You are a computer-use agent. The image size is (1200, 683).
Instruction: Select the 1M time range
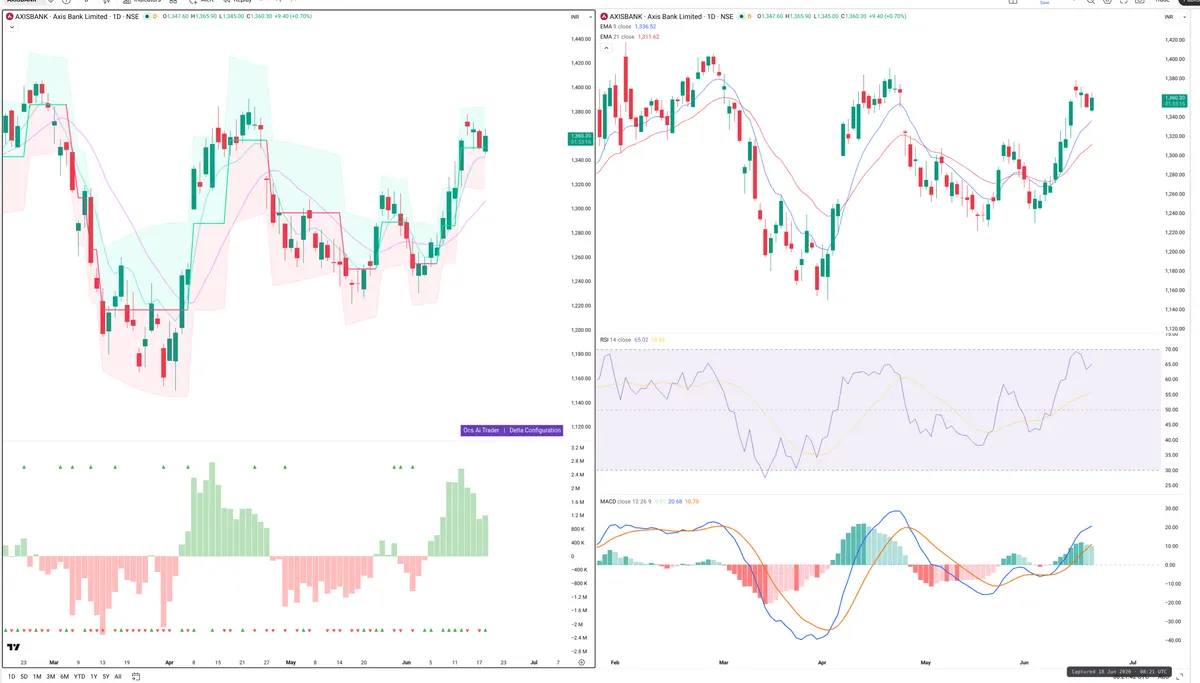(37, 676)
